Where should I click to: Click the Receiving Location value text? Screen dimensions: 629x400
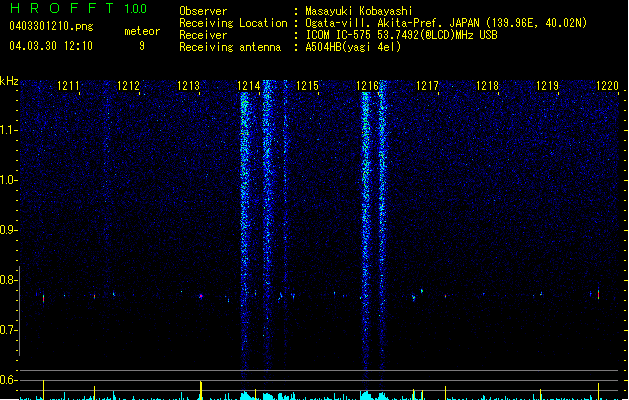[x=446, y=23]
